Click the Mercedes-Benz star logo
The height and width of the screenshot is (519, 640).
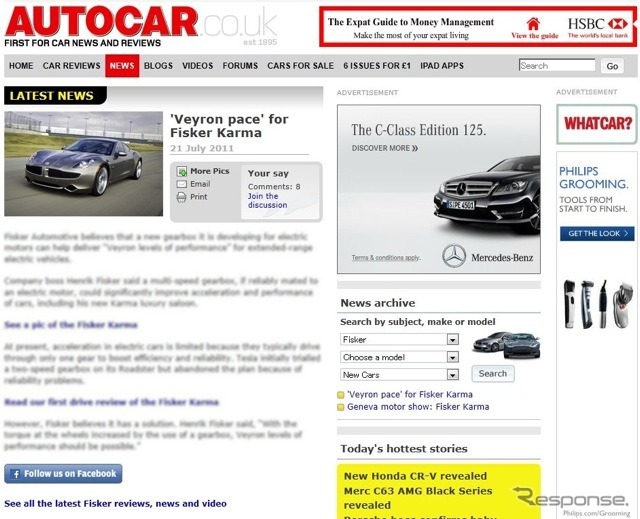(x=454, y=256)
